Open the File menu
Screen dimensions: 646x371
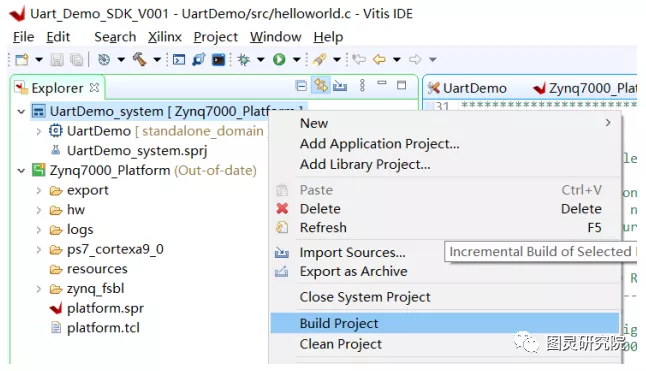point(23,37)
